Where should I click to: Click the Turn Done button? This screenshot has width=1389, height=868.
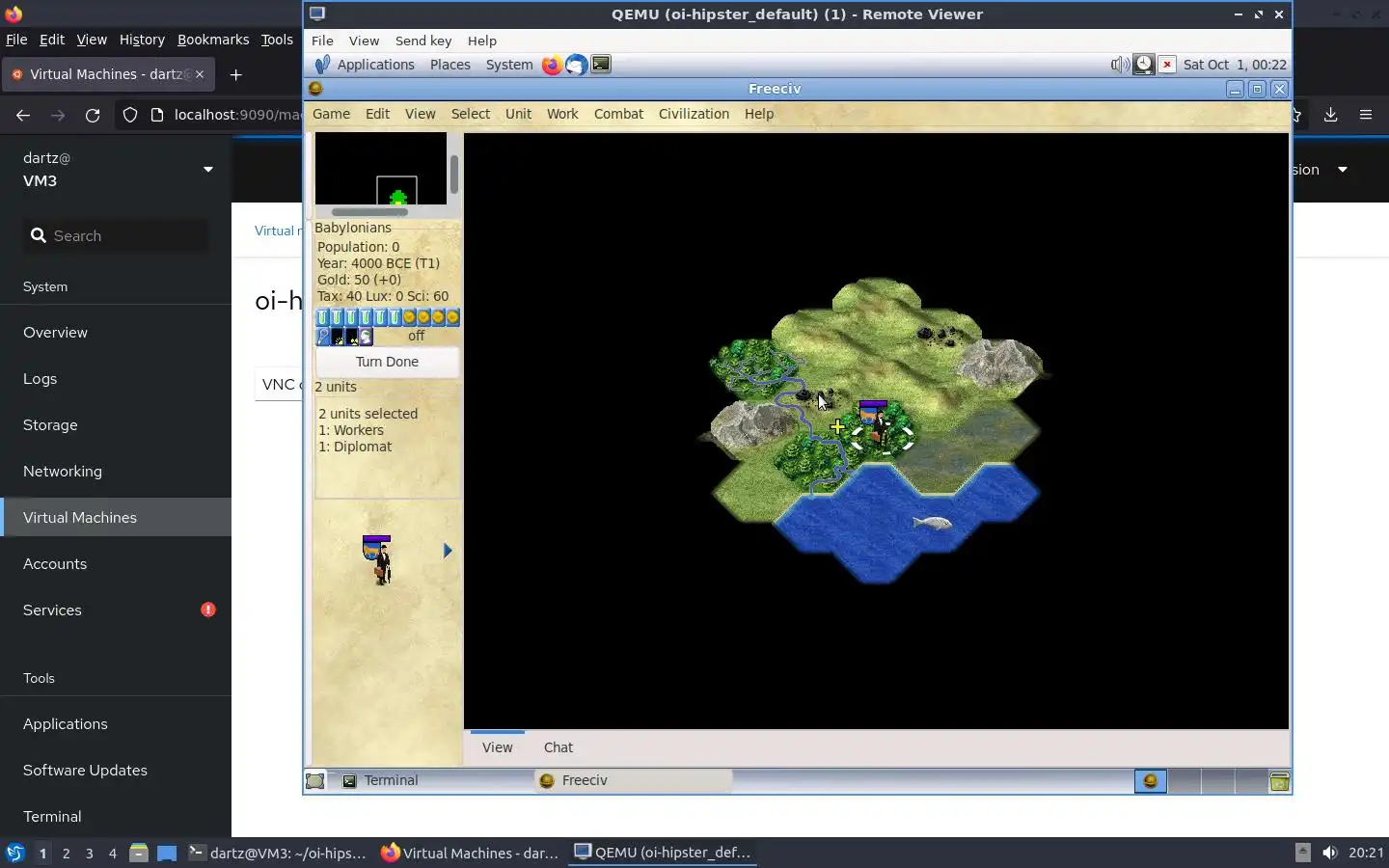pyautogui.click(x=387, y=362)
